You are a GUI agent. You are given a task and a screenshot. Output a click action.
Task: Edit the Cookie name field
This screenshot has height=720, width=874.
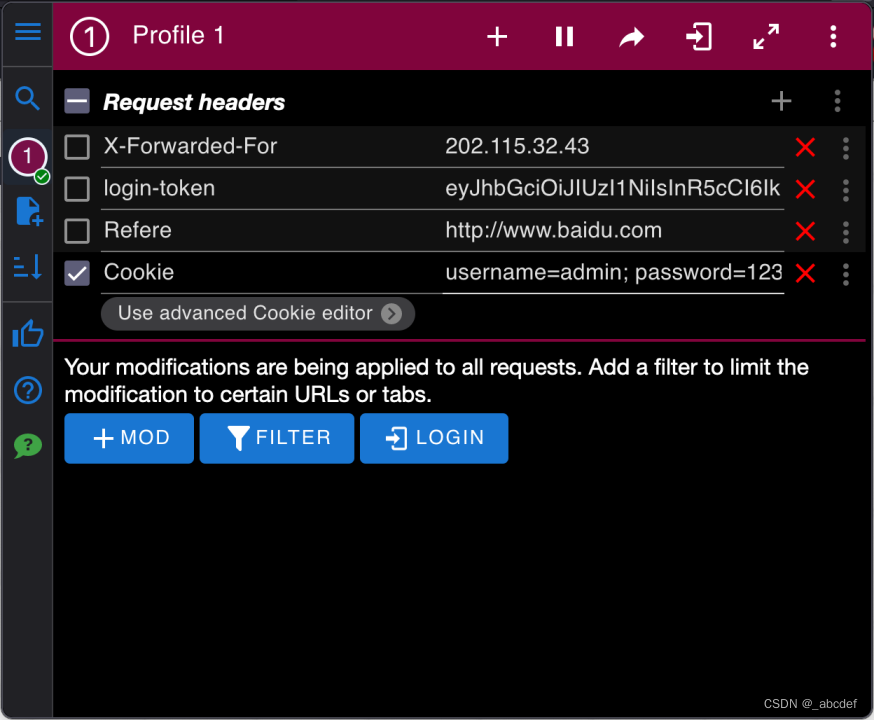tap(270, 273)
